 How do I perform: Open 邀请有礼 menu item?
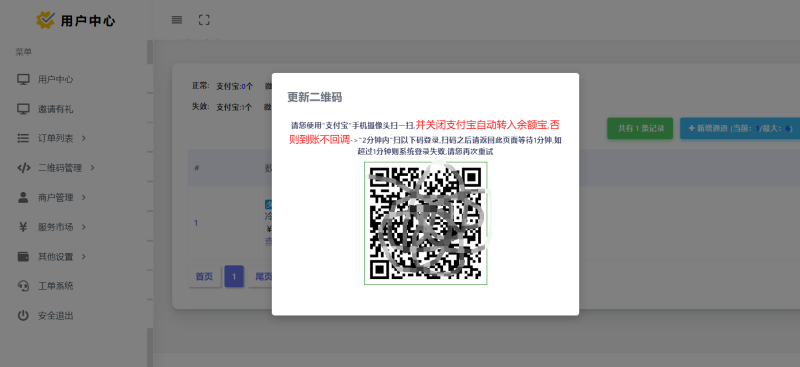[55, 109]
